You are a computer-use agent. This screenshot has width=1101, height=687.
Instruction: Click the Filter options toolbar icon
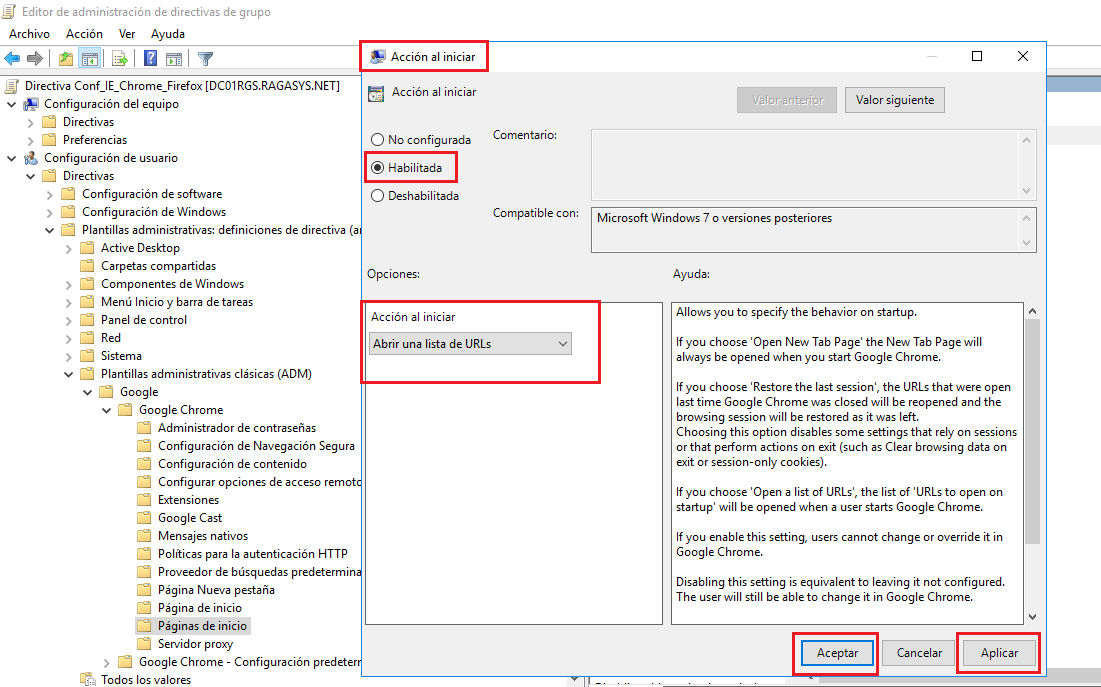pyautogui.click(x=206, y=57)
